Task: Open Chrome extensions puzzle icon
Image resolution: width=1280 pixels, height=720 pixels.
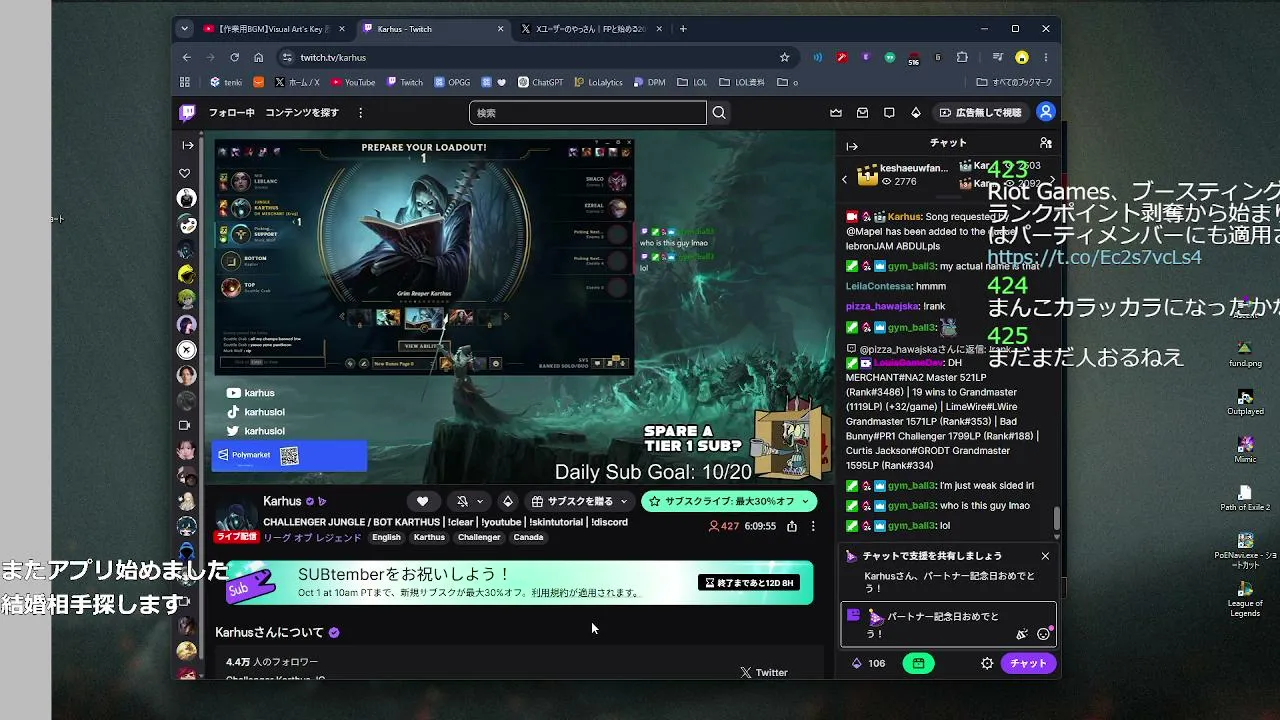Action: pos(962,57)
